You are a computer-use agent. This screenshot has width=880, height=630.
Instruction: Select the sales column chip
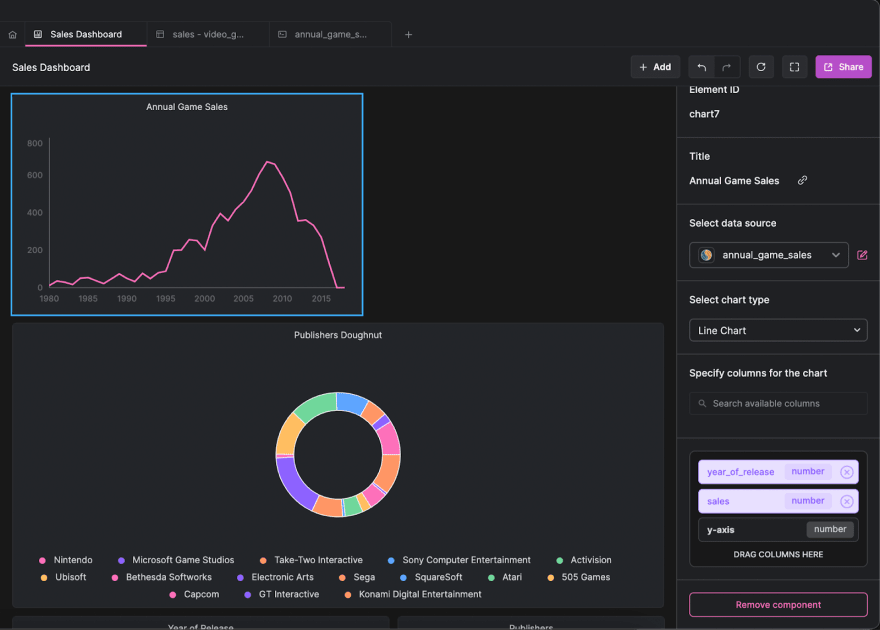(x=778, y=501)
